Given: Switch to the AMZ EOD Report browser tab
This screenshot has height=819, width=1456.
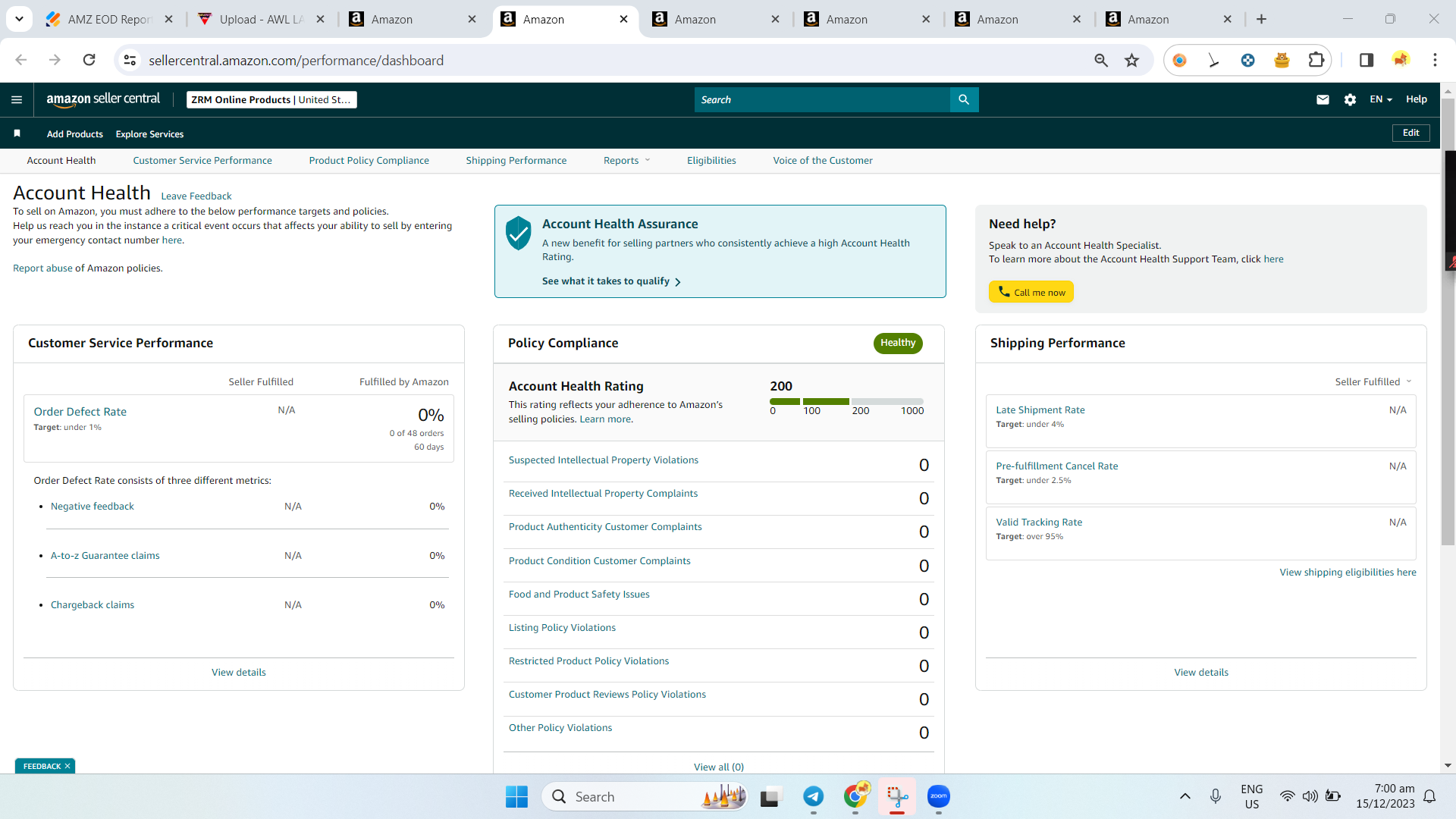Looking at the screenshot, I should [108, 19].
